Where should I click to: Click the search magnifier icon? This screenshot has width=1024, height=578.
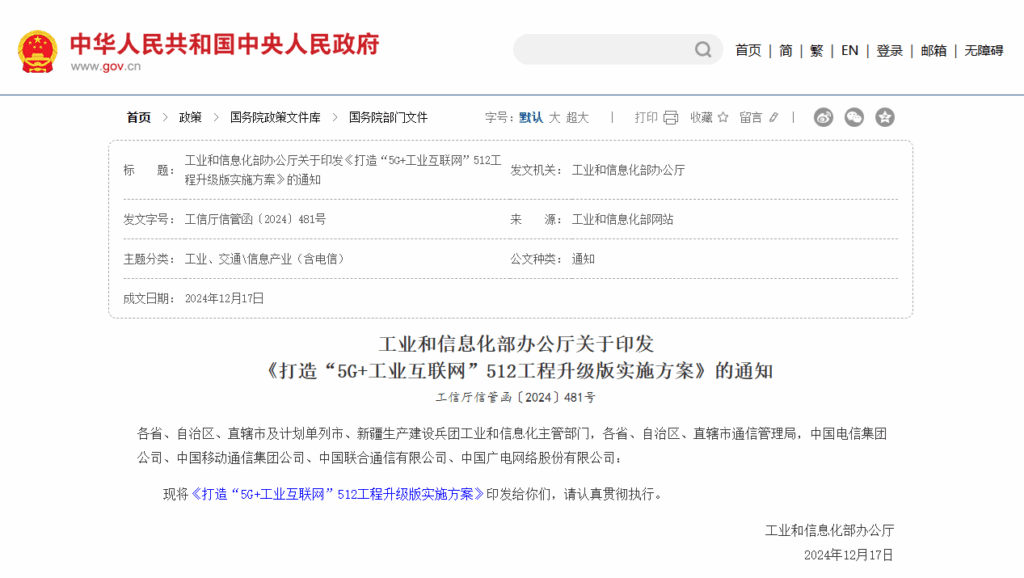click(x=703, y=50)
